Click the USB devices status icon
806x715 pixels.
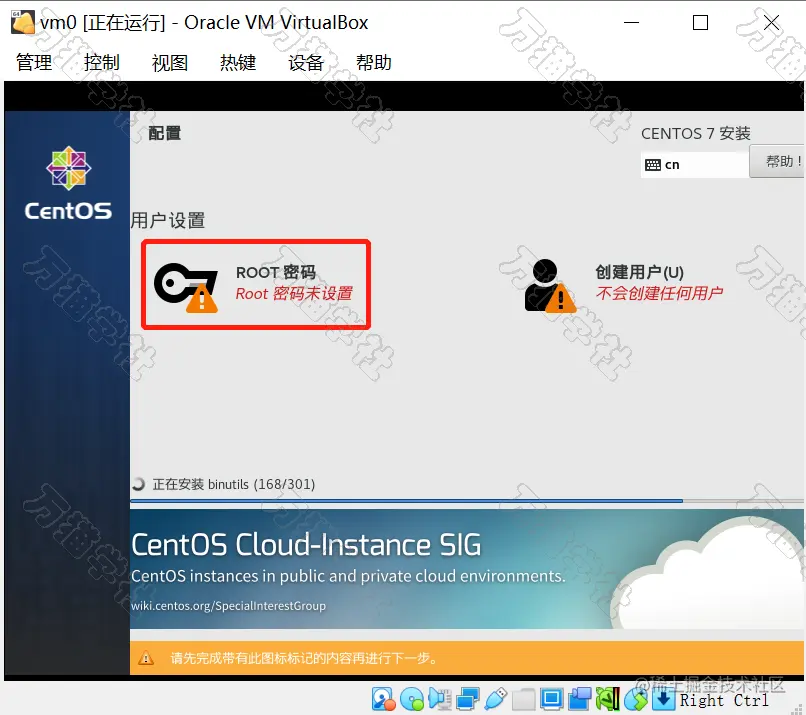(496, 699)
